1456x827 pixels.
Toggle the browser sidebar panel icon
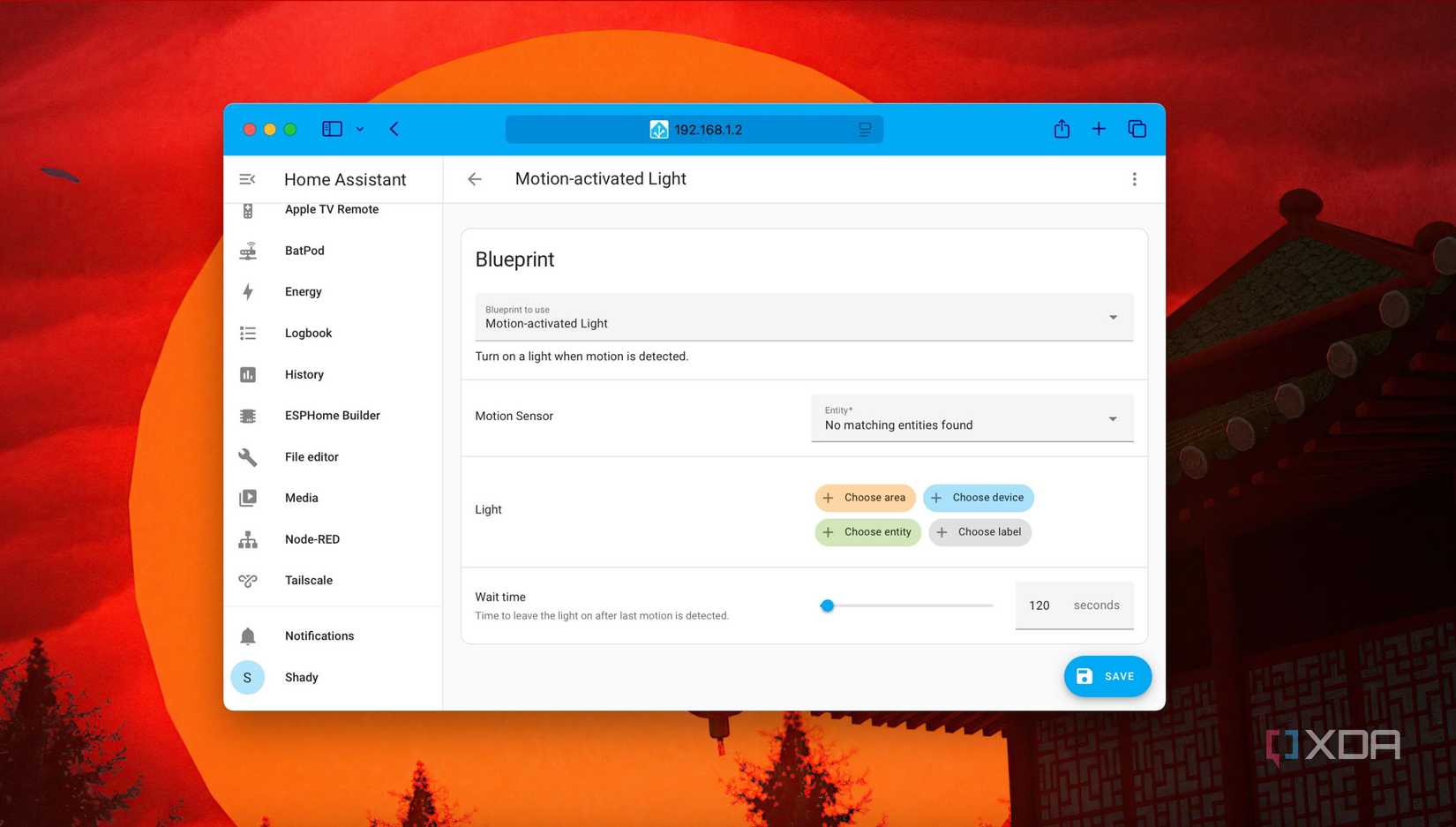(332, 129)
